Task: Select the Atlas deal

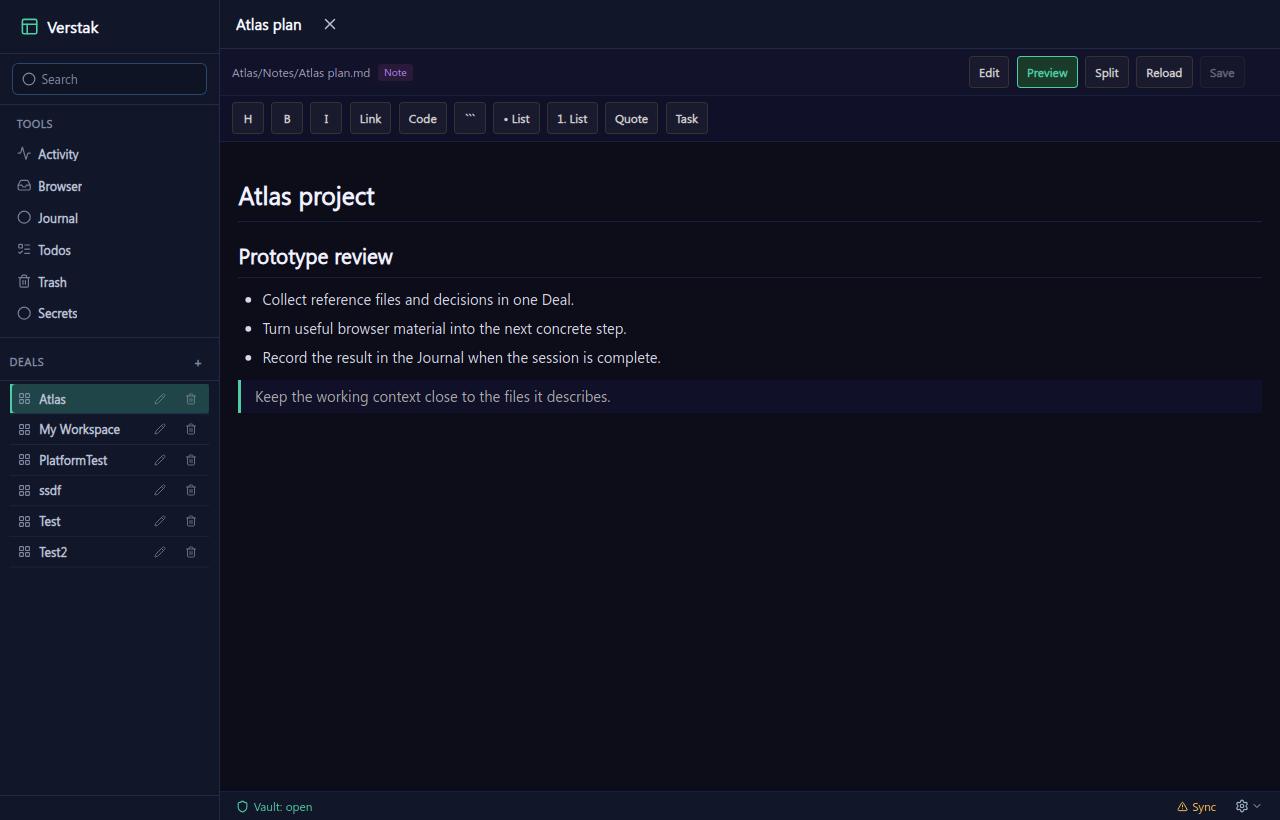Action: tap(109, 399)
